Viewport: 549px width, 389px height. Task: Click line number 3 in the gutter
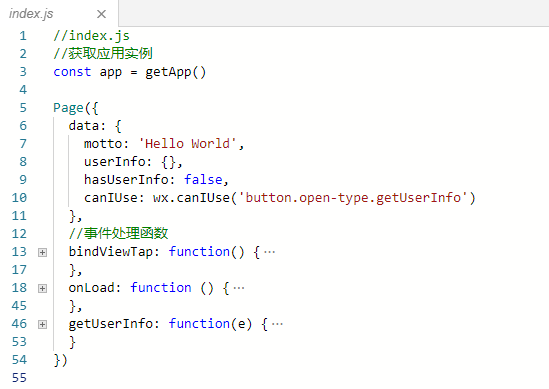click(23, 72)
